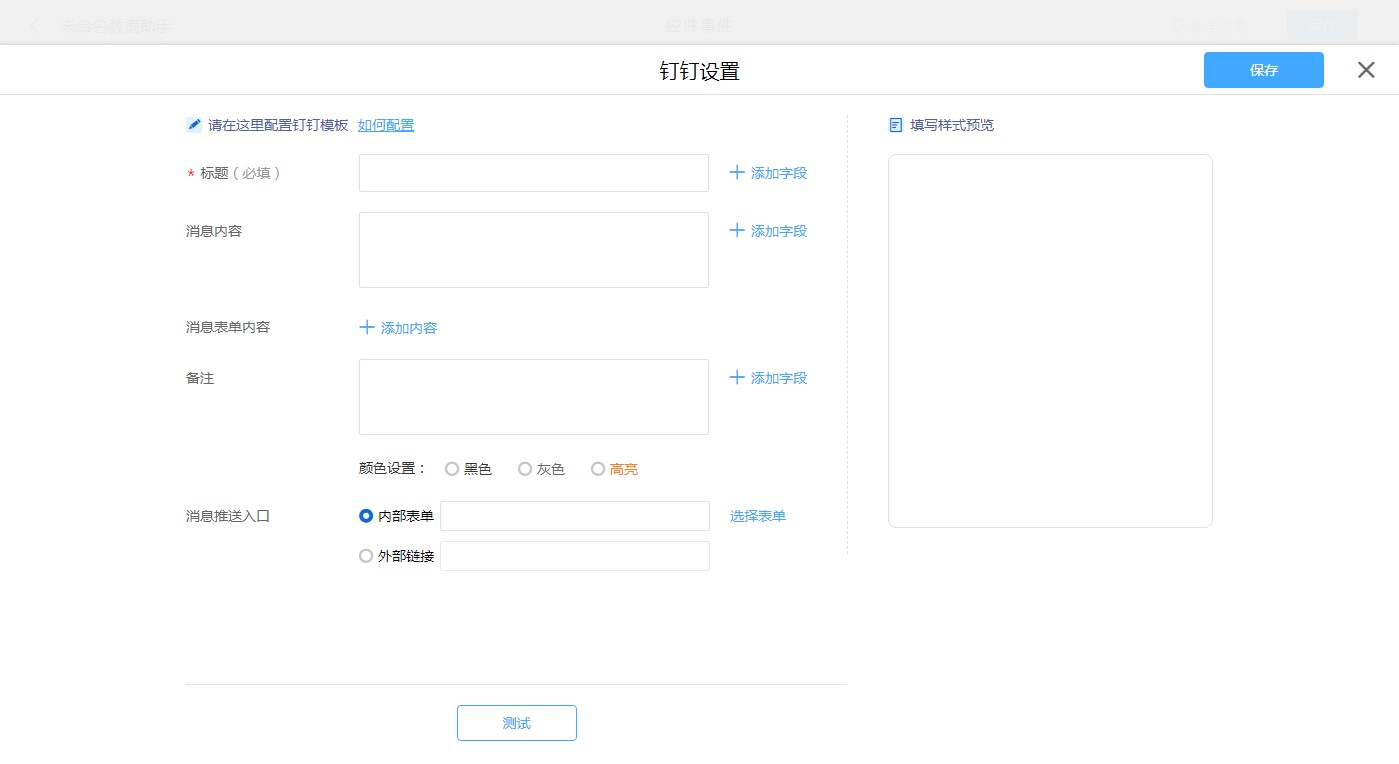
Task: Open the 如何配置 help link
Action: [x=386, y=125]
